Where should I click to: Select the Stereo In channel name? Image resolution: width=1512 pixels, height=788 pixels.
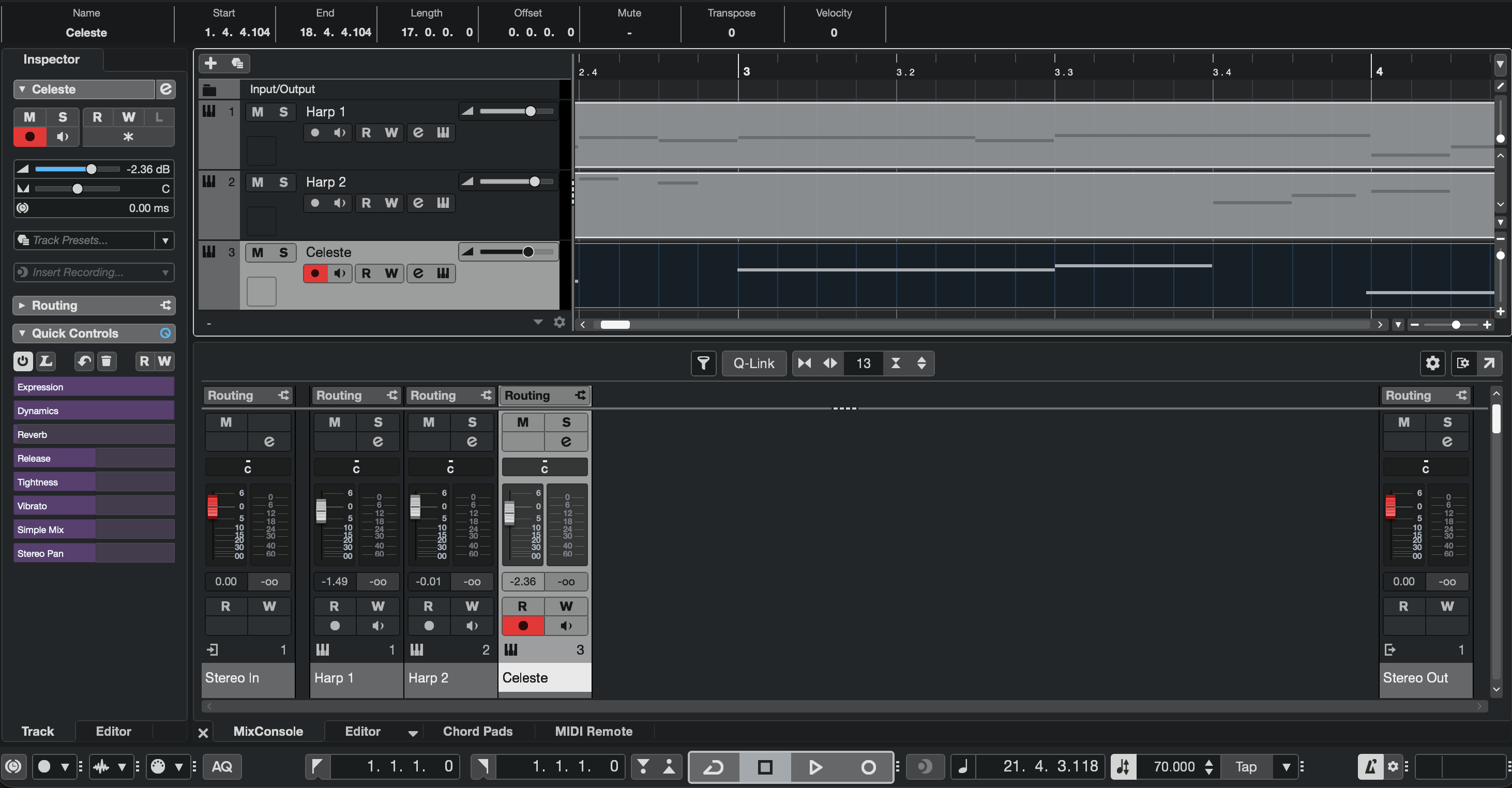247,678
